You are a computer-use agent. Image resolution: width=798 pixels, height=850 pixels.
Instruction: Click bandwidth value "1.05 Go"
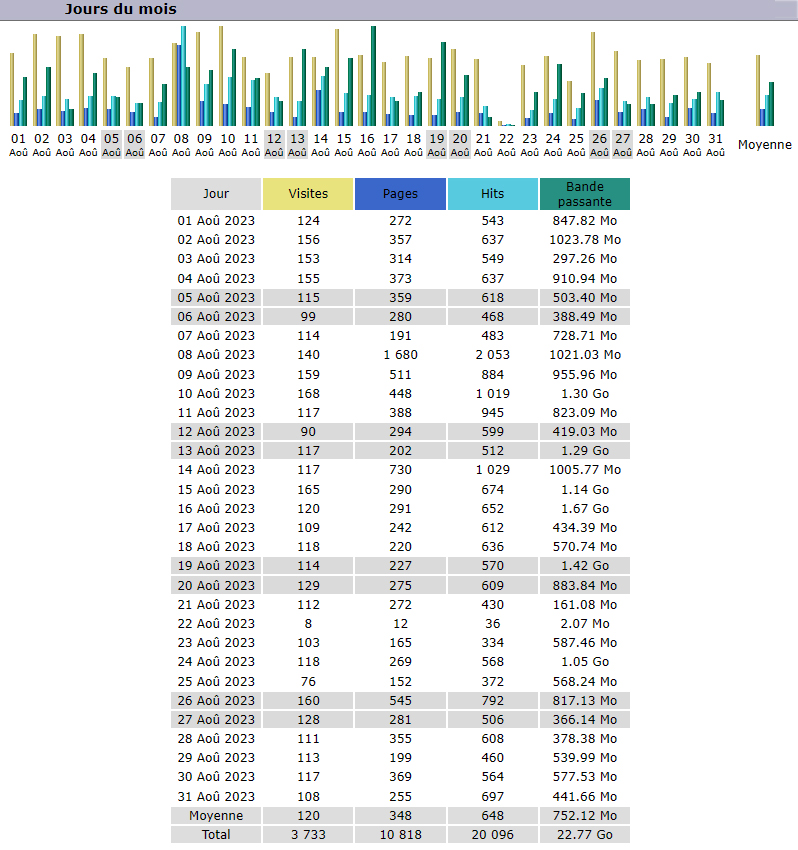[585, 661]
